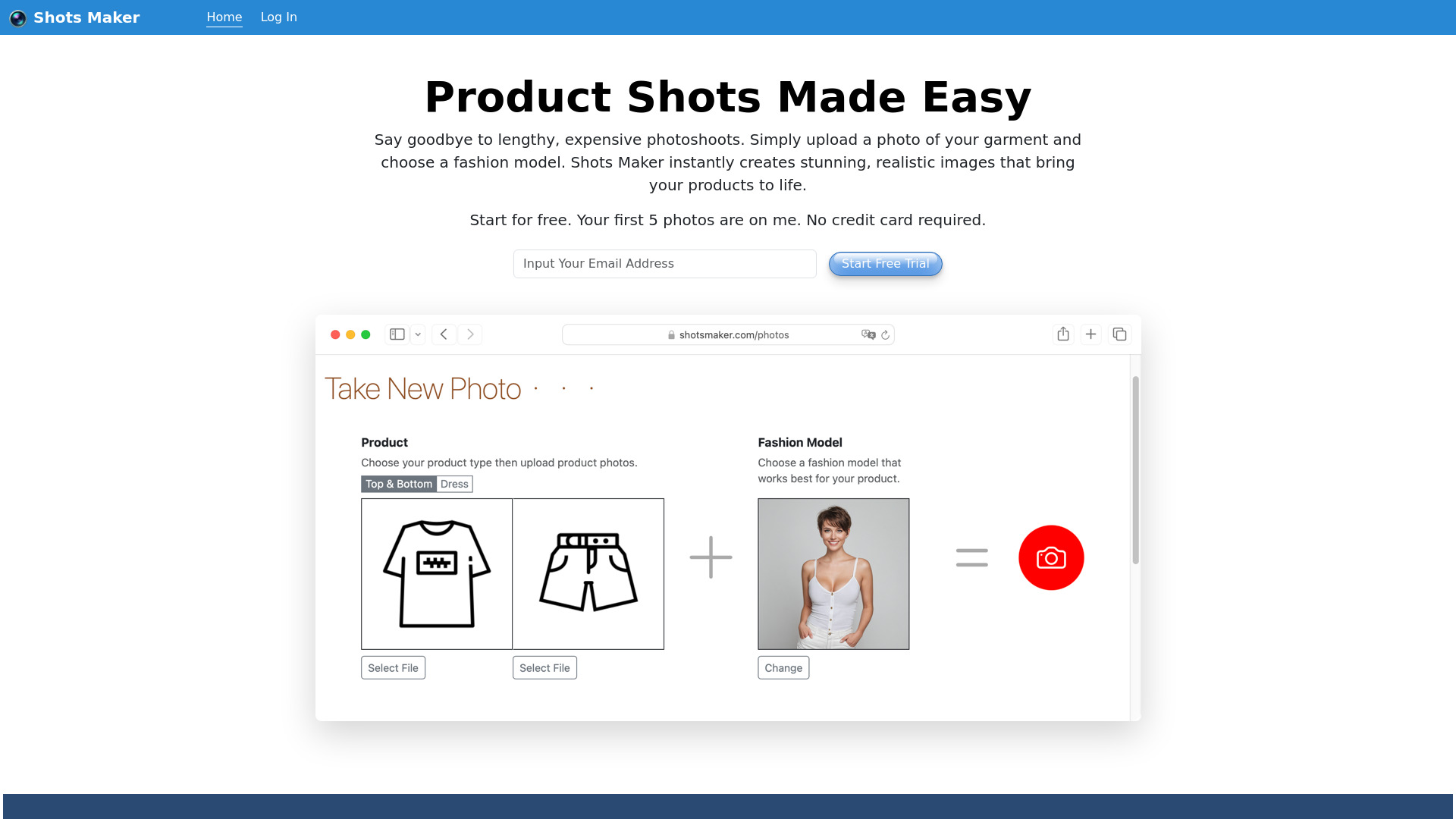Click the browser sidebar toggle icon
The height and width of the screenshot is (819, 1456).
[x=397, y=334]
